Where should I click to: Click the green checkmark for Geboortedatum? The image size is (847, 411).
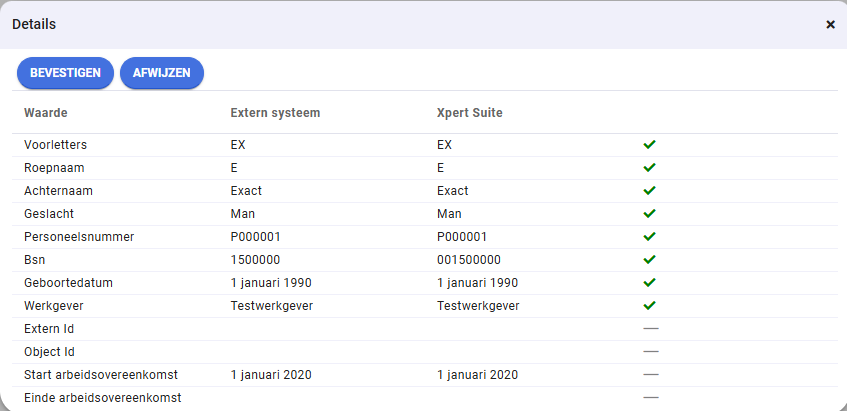point(649,282)
